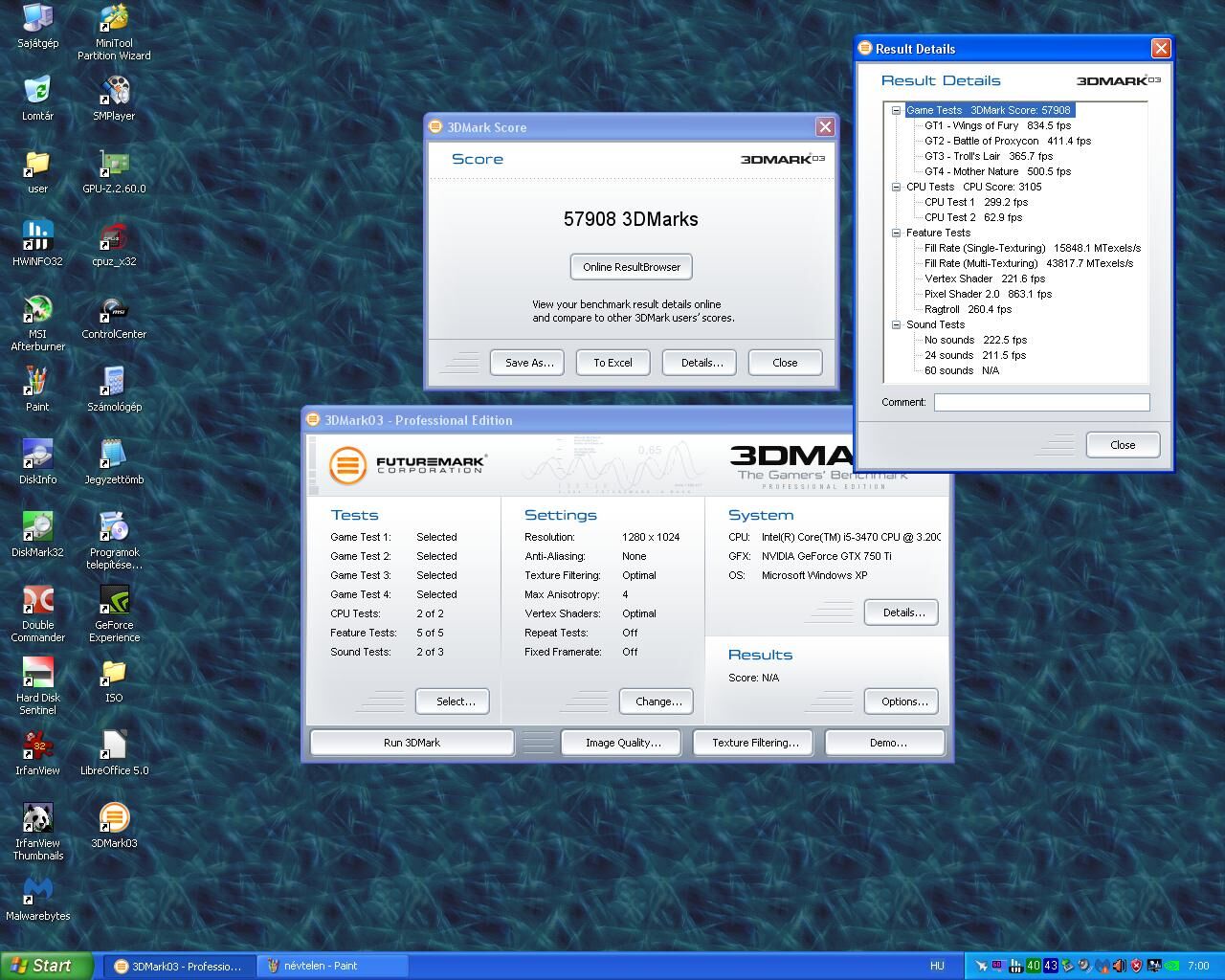Open the Paint desktop shortcut
1225x980 pixels.
pos(37,390)
